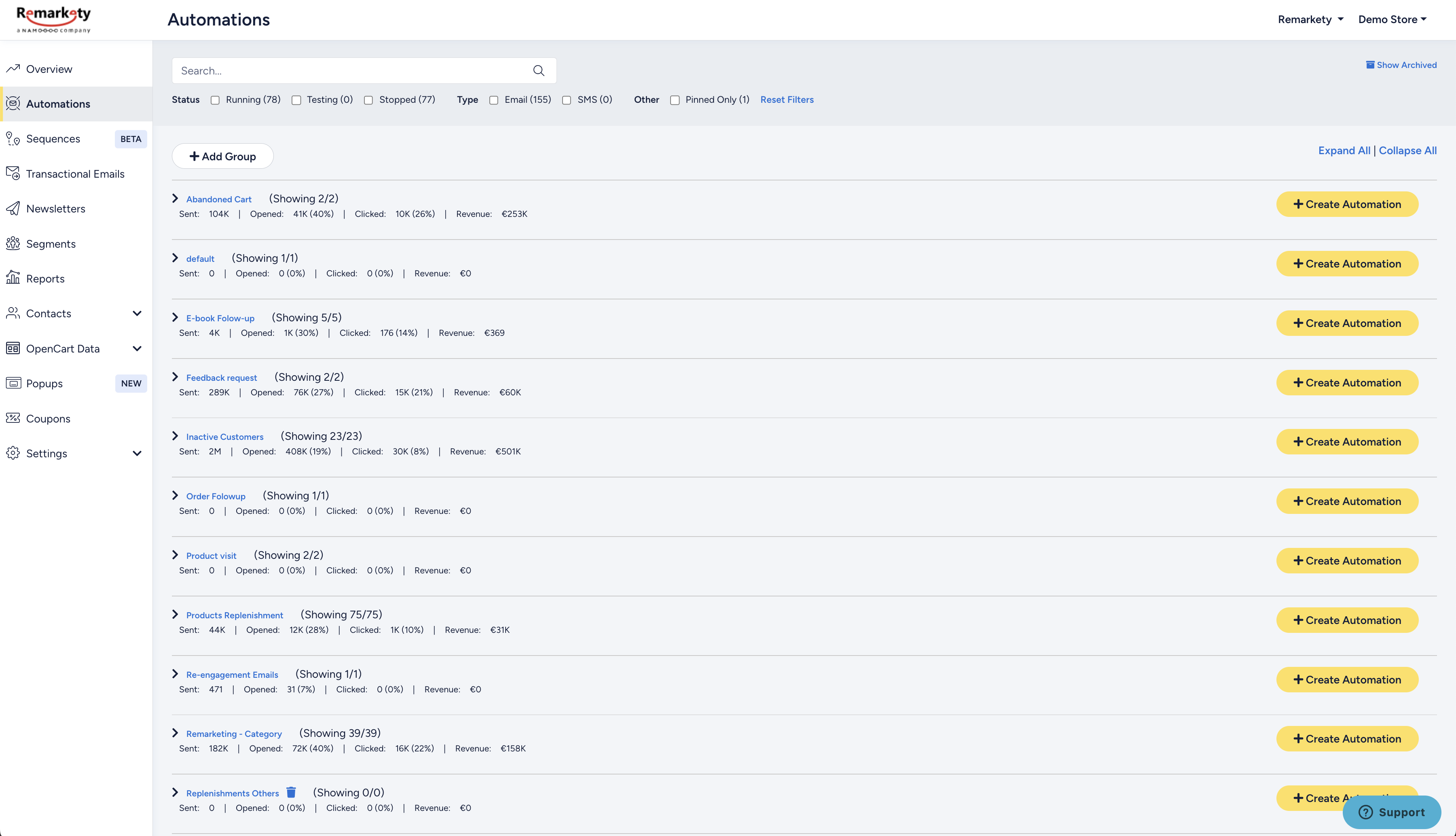Click the Reports chart icon
The height and width of the screenshot is (836, 1456).
pos(13,278)
